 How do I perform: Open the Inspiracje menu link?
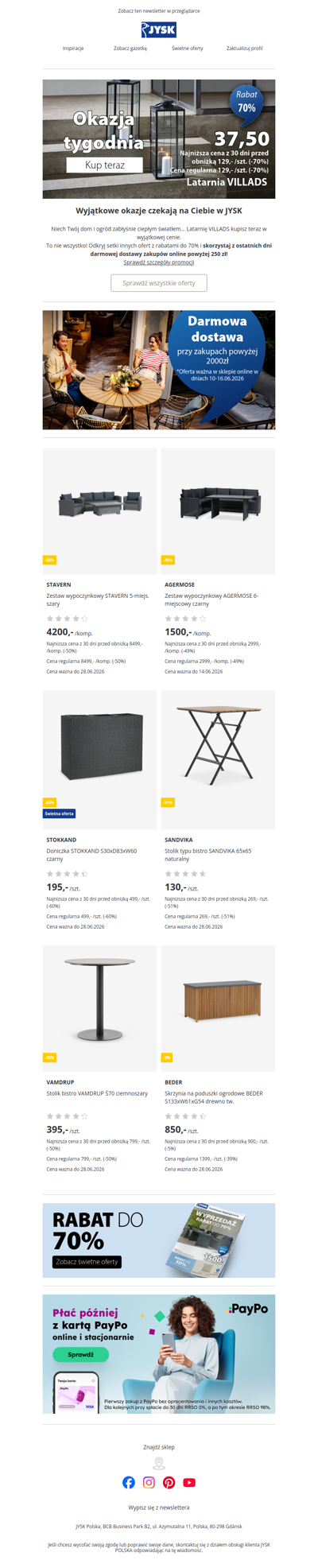point(73,49)
